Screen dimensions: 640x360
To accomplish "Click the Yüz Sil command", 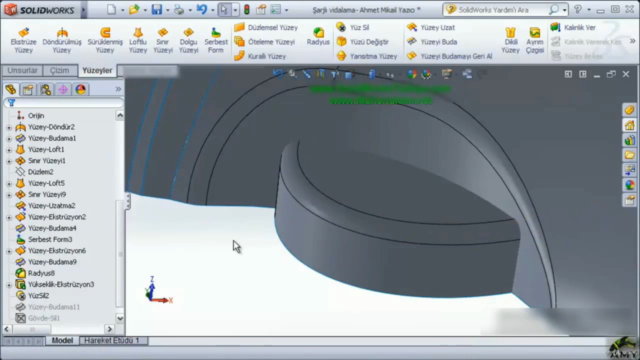I will pos(353,27).
